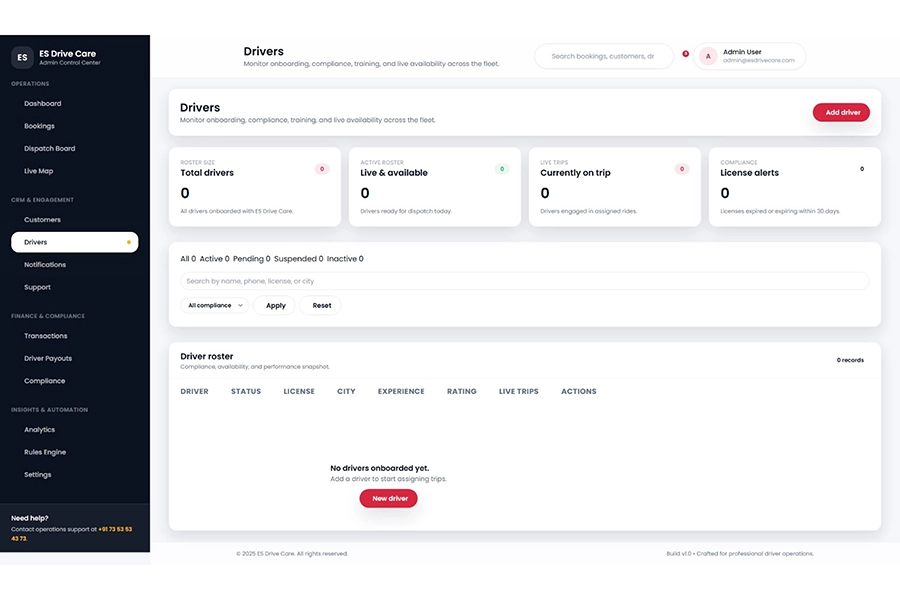Click the driver search input field
900x600 pixels.
pyautogui.click(x=525, y=281)
